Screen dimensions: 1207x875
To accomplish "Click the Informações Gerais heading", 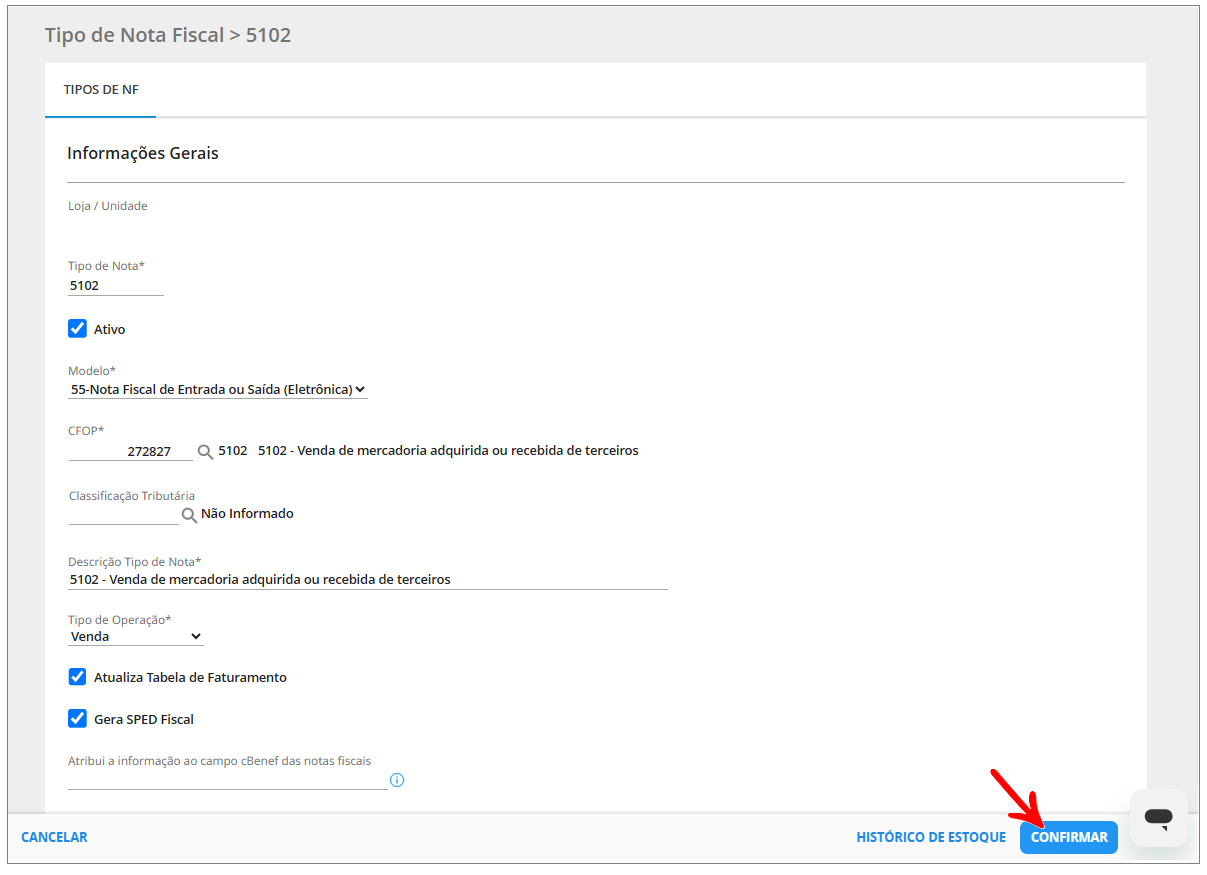I will [x=143, y=153].
